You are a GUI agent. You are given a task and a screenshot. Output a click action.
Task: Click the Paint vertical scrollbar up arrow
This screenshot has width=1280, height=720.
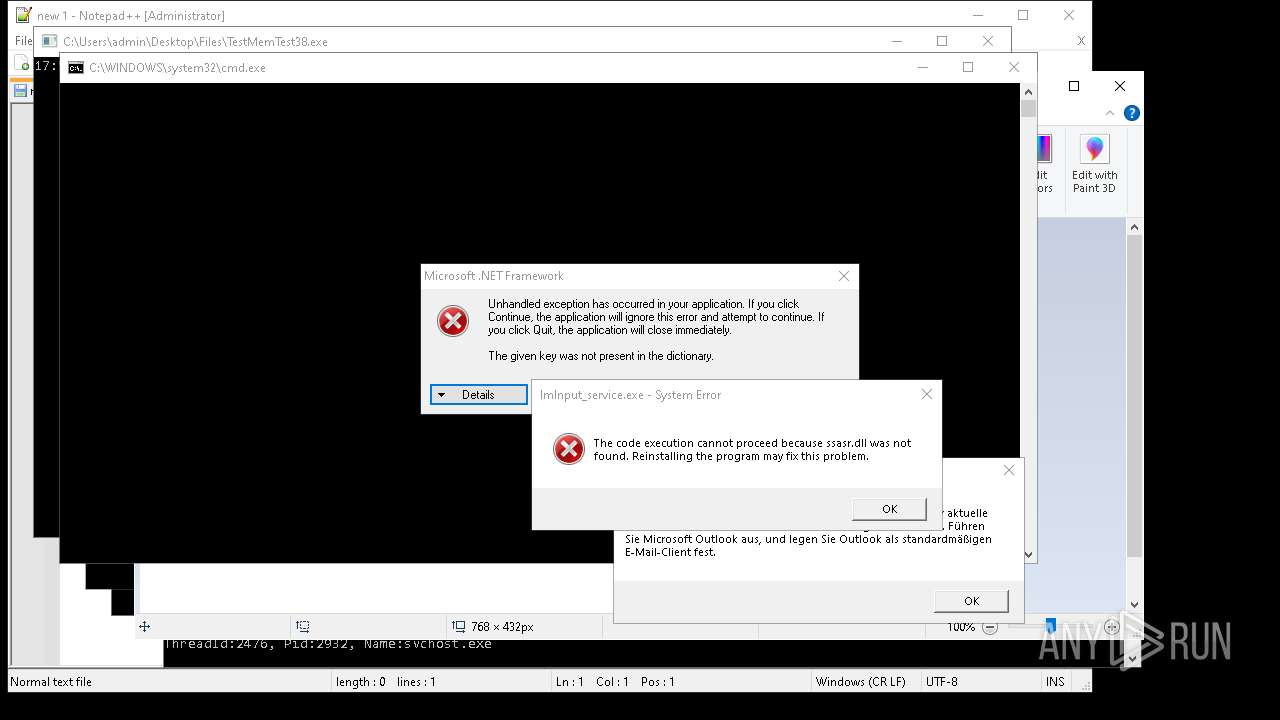click(1134, 228)
